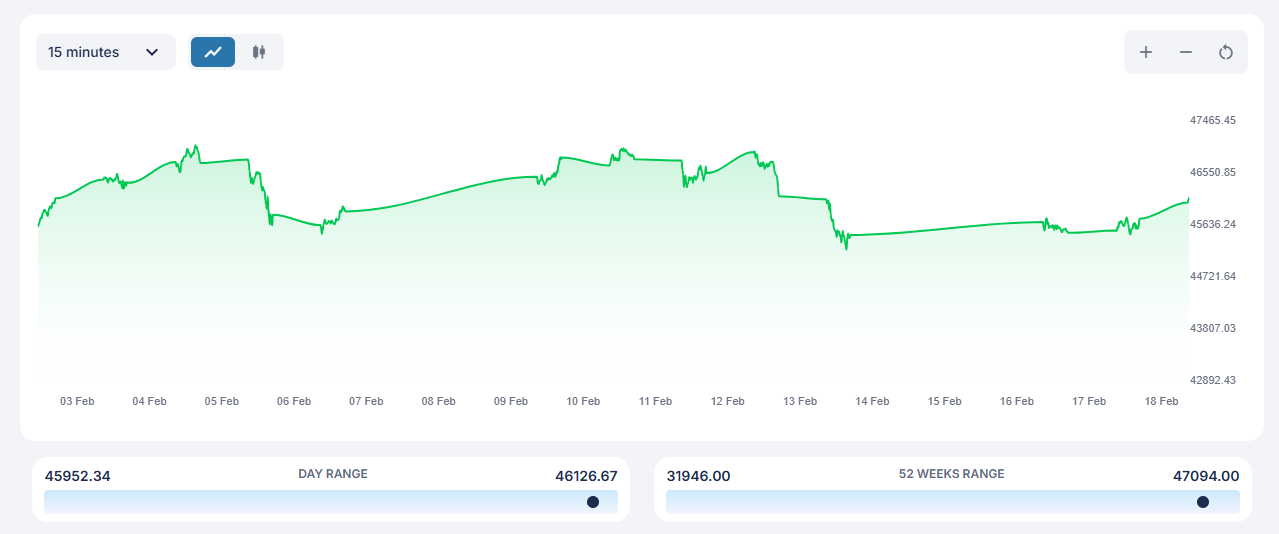Screen dimensions: 1279x534
Task: Switch to line chart view
Action: (213, 52)
